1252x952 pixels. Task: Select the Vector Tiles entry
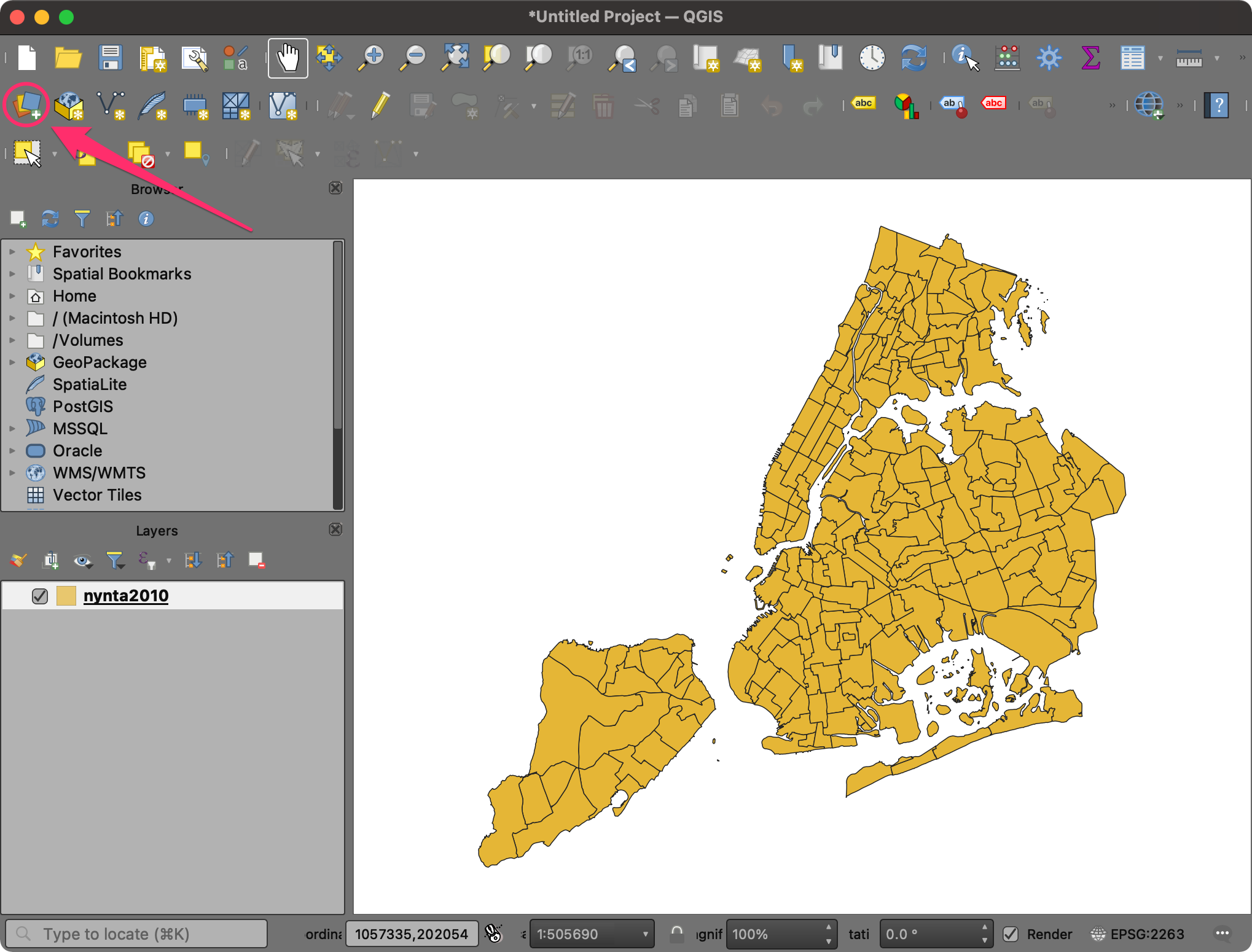click(x=97, y=495)
